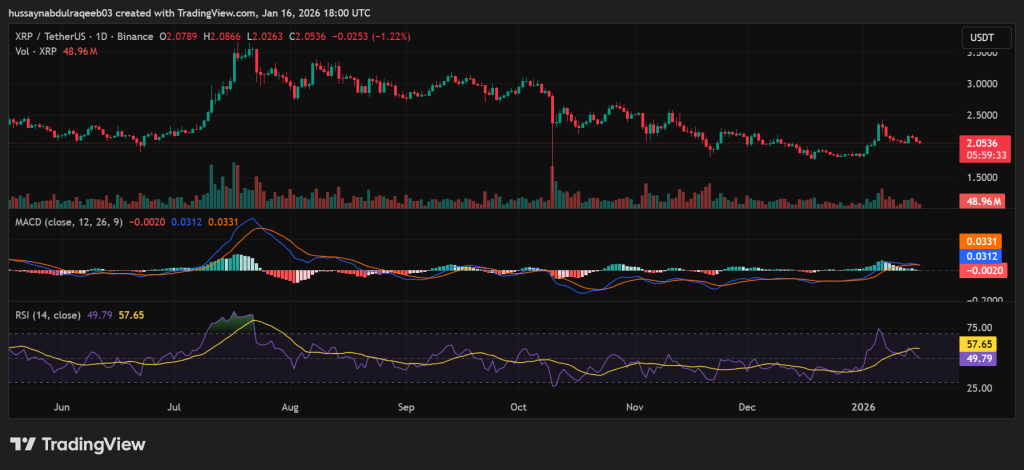
Task: Click the 3.0000 level on price scale
Action: point(980,84)
